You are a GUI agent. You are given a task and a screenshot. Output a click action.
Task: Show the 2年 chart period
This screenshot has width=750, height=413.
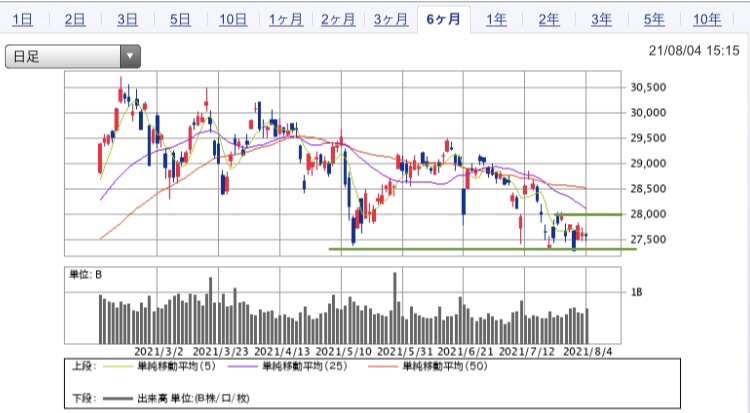pyautogui.click(x=549, y=20)
